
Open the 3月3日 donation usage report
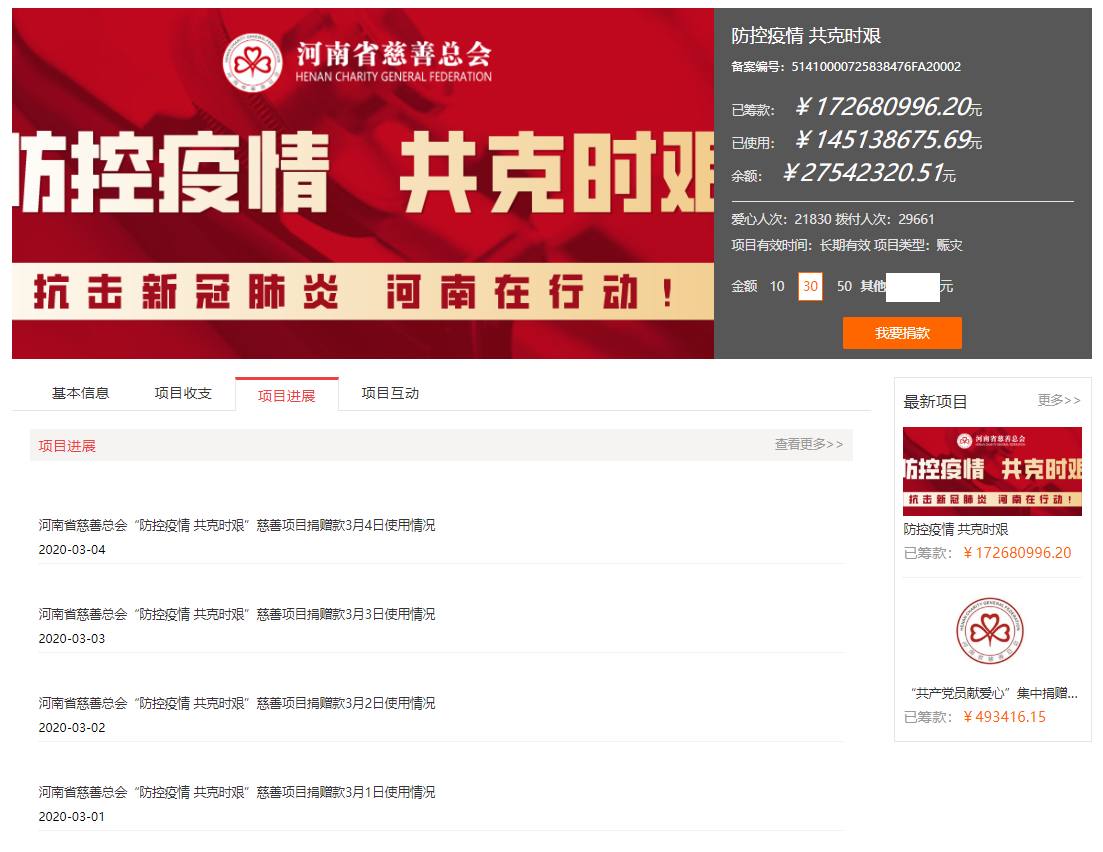tap(237, 614)
